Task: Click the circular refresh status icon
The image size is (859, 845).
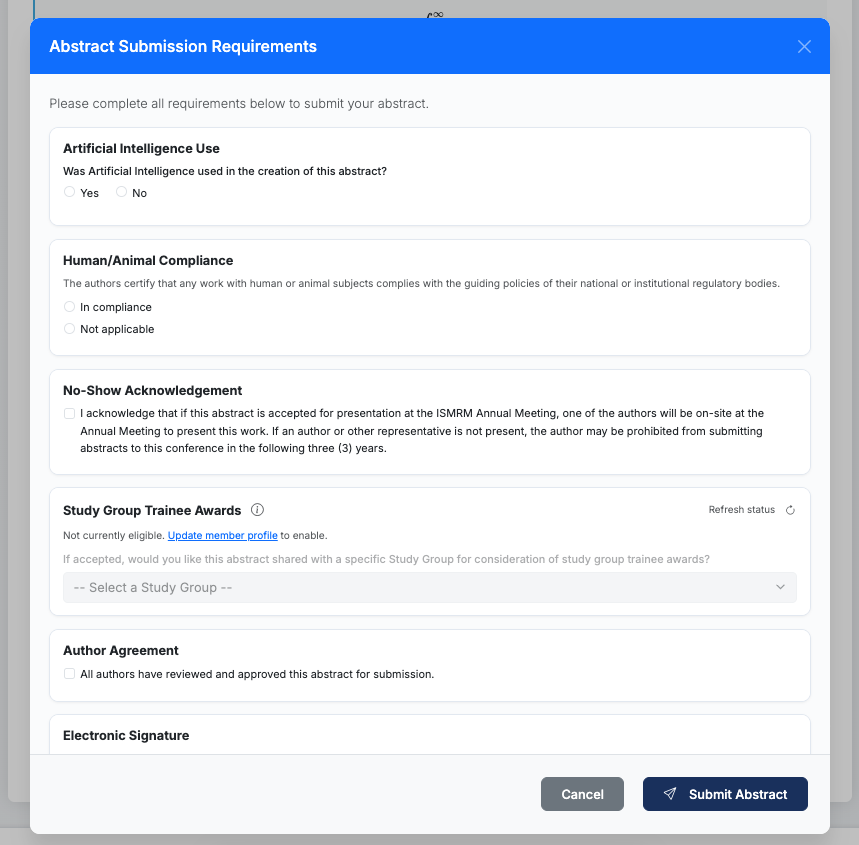Action: [x=790, y=510]
